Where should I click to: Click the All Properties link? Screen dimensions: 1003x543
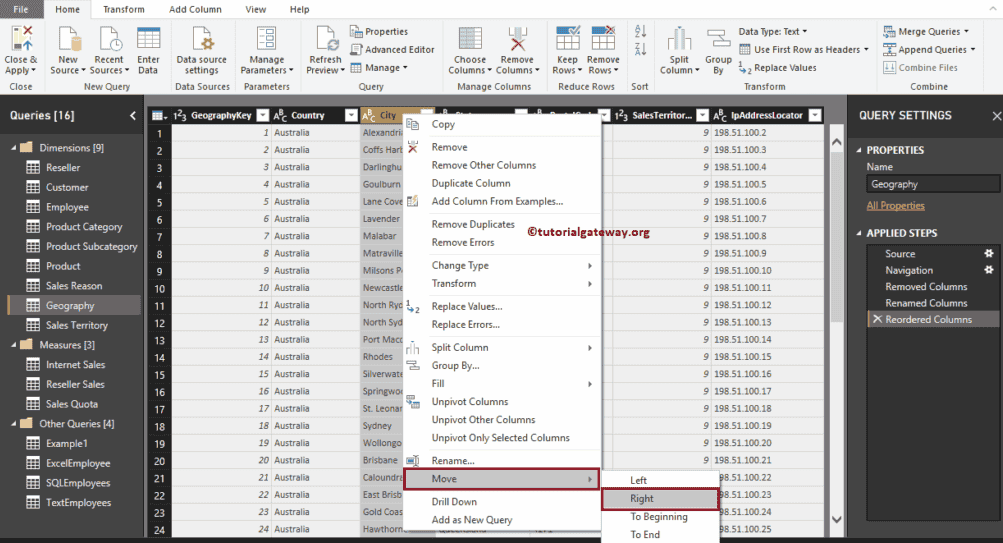pyautogui.click(x=895, y=205)
